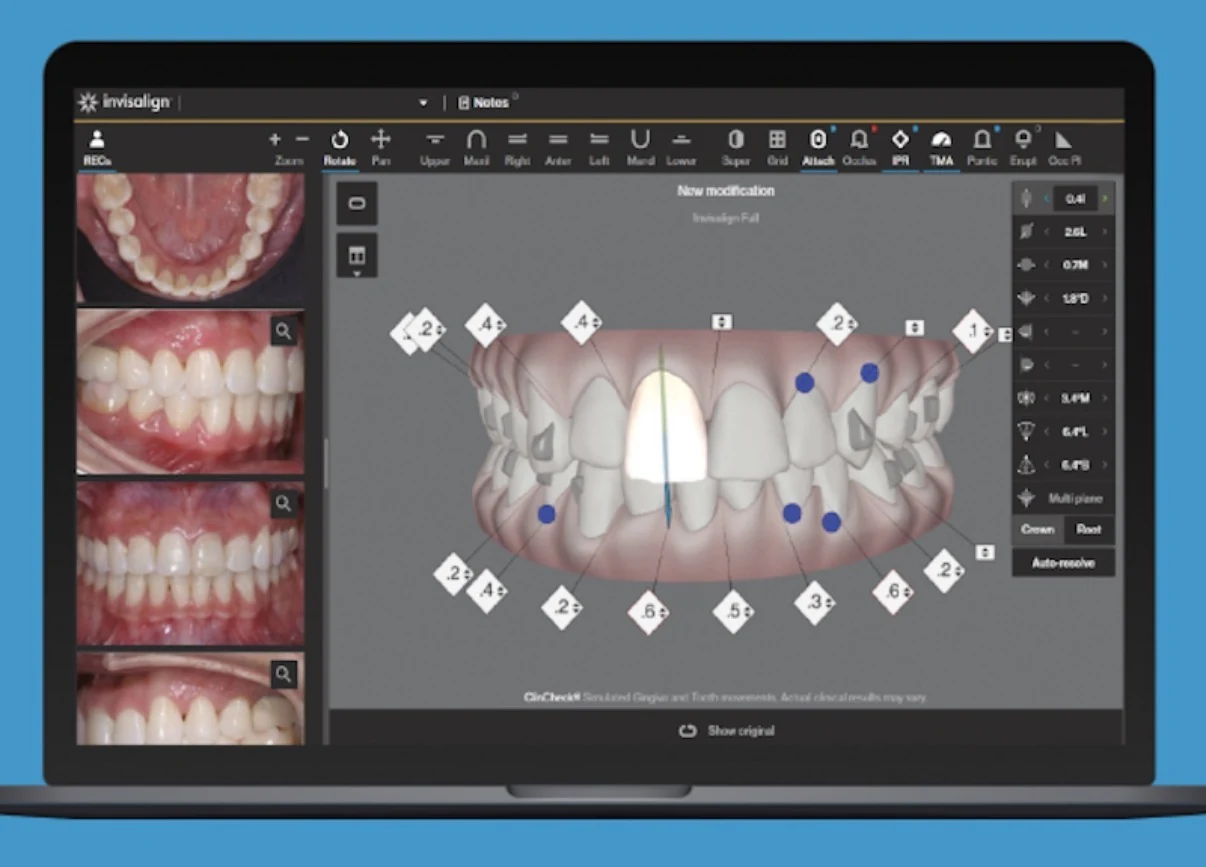Image resolution: width=1206 pixels, height=867 pixels.
Task: Toggle Erupt eruption compensation display
Action: click(1023, 147)
